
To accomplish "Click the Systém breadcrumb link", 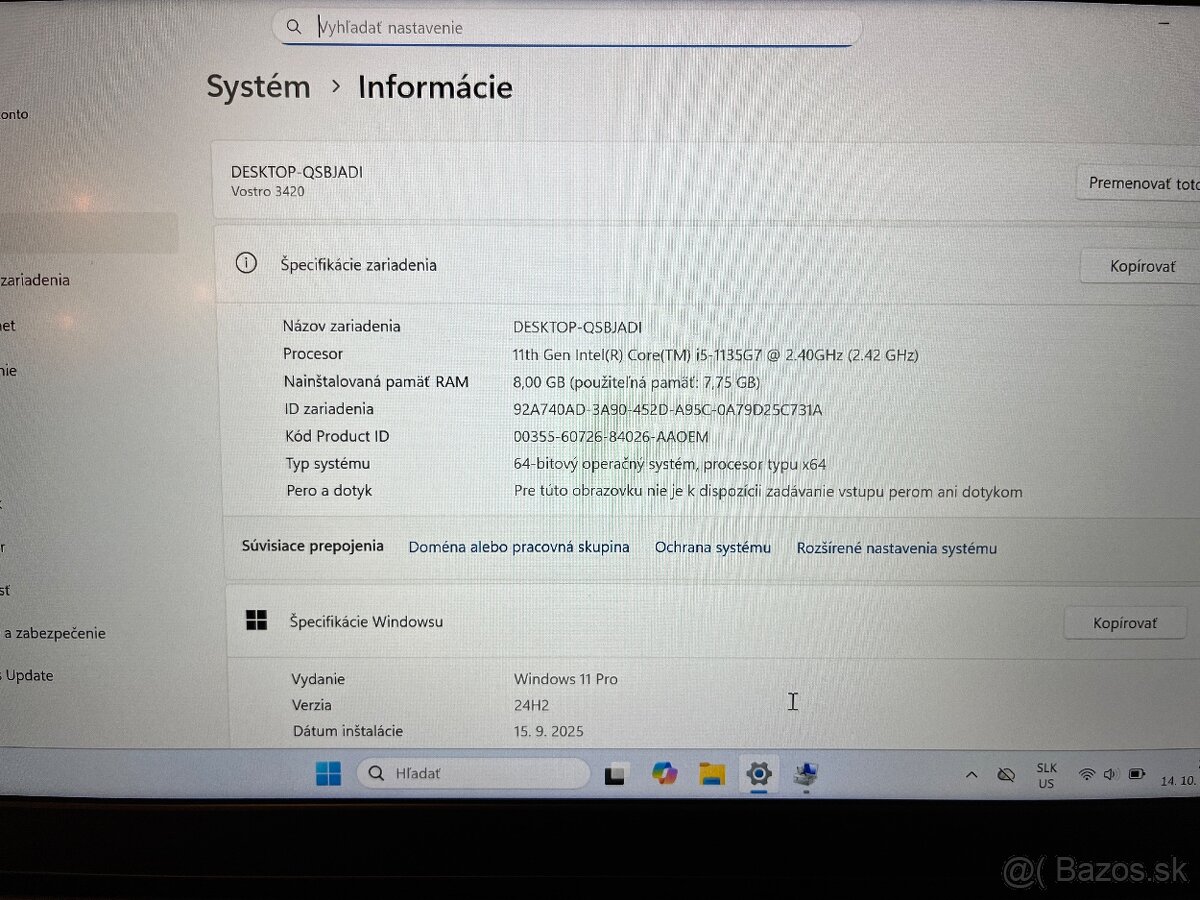I will click(x=258, y=88).
